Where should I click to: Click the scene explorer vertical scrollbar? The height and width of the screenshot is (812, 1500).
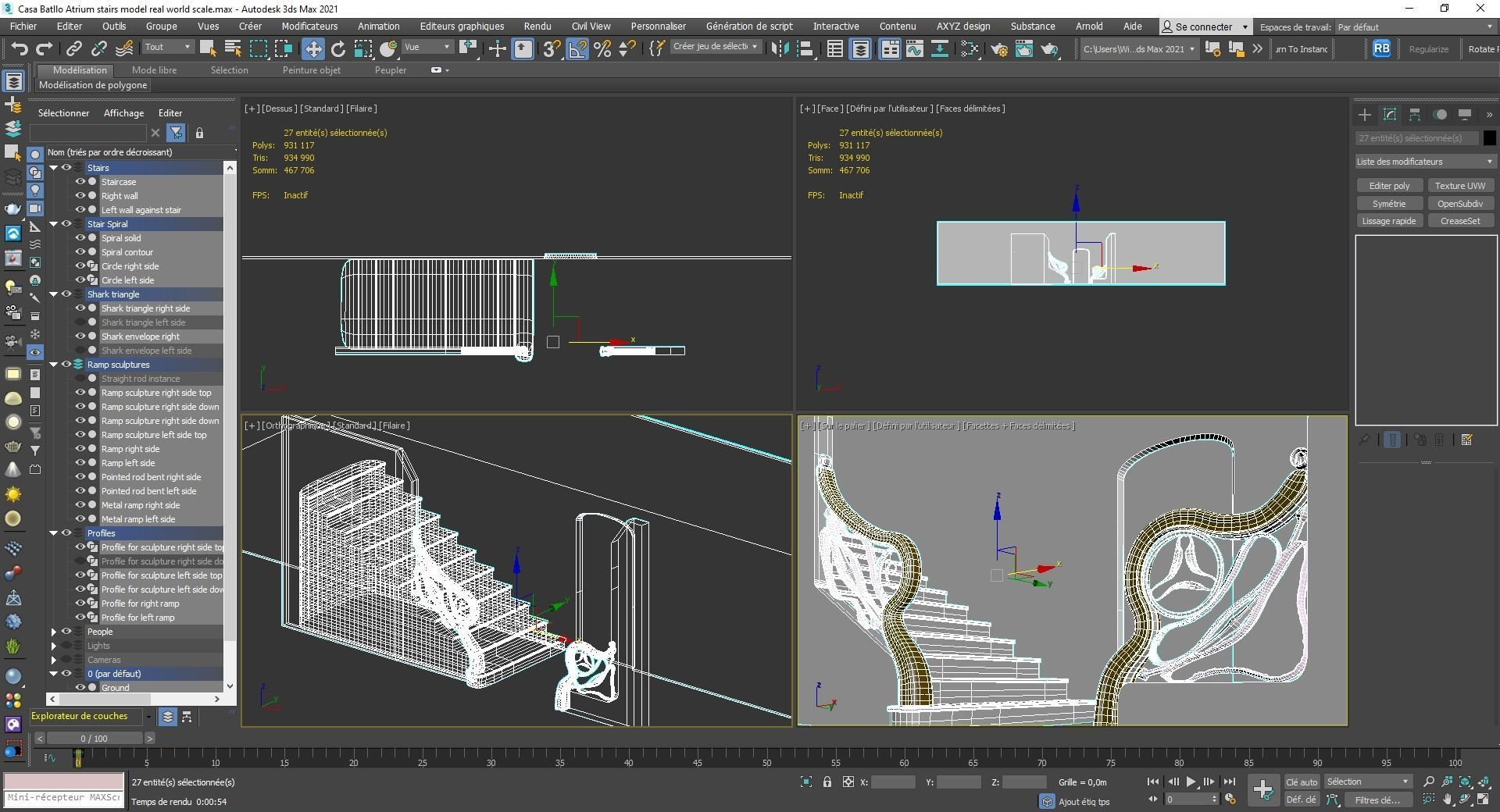coord(229,429)
